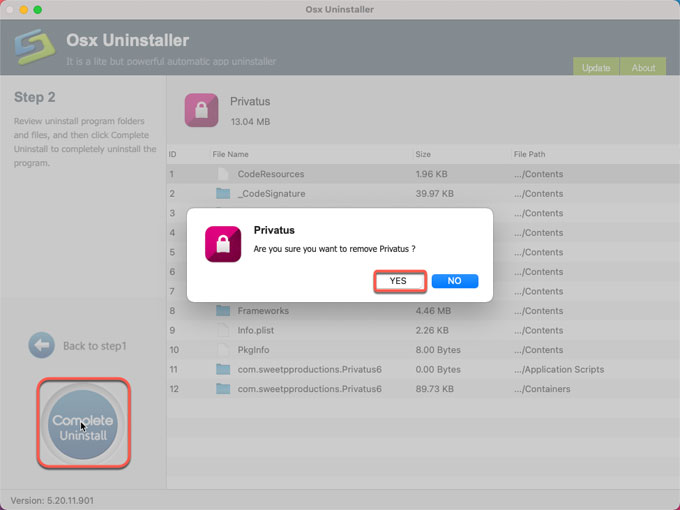This screenshot has width=680, height=510.
Task: Go back via the Back to step1 arrow icon
Action: click(x=42, y=345)
